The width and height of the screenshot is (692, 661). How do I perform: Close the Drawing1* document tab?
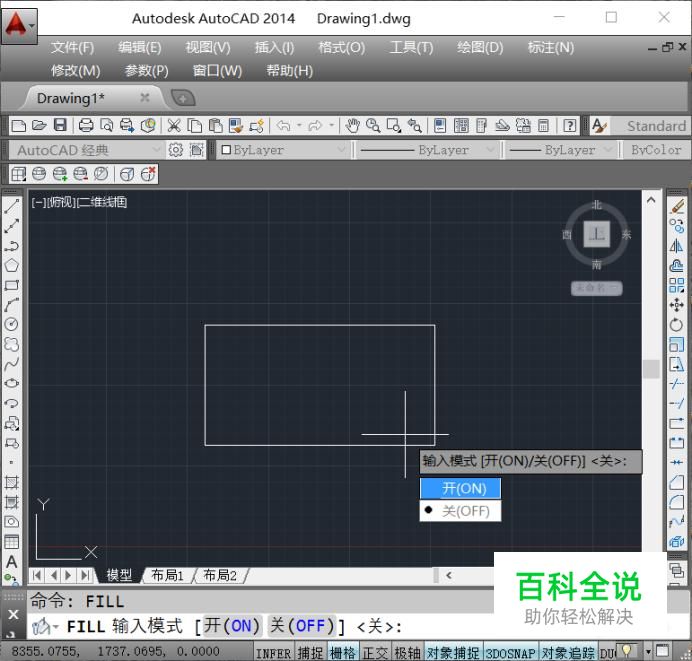[144, 98]
